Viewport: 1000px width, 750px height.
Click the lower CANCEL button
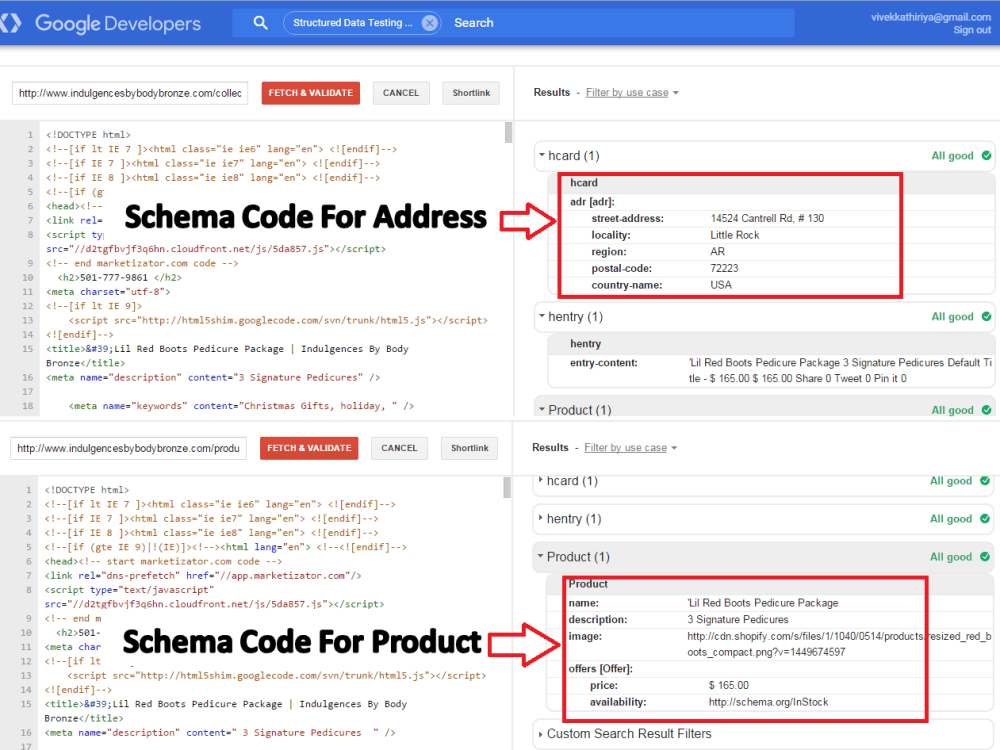tap(399, 448)
